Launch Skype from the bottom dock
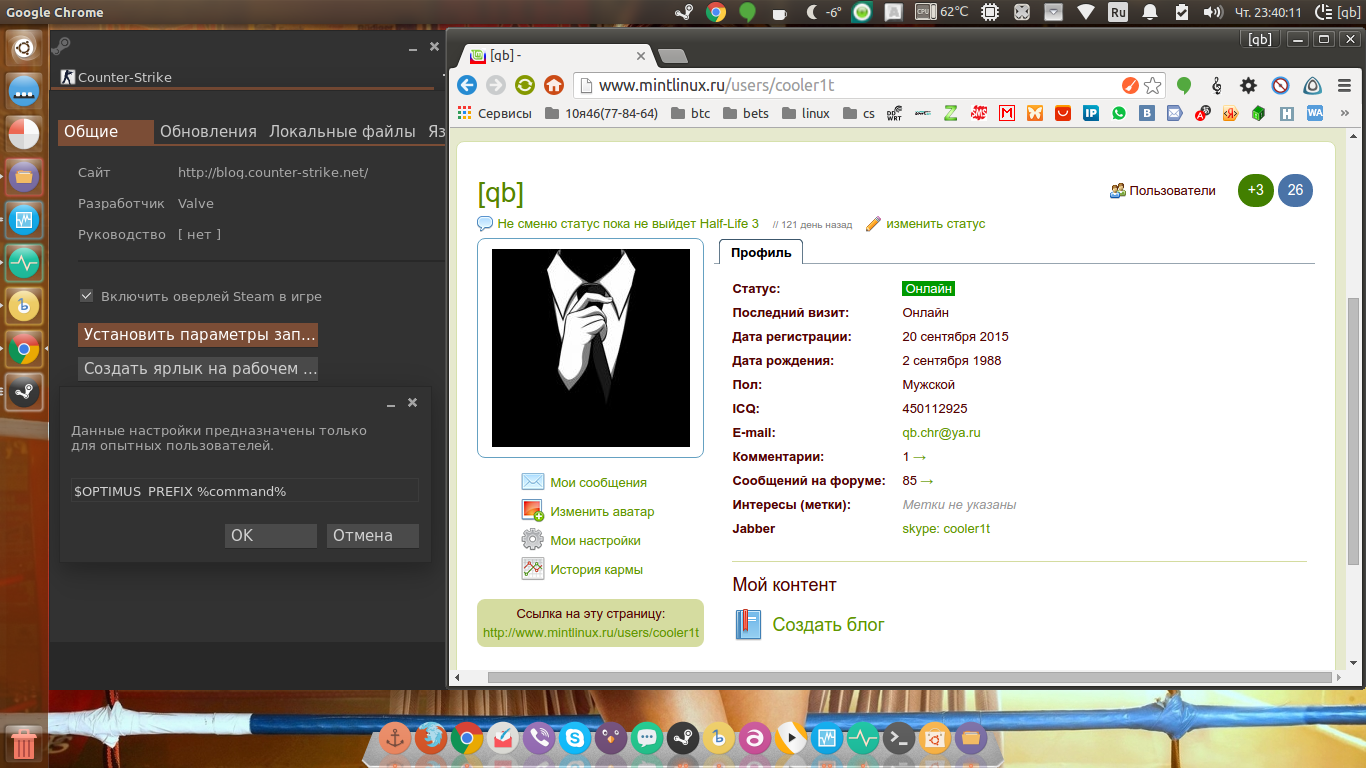The height and width of the screenshot is (768, 1366). tap(574, 739)
